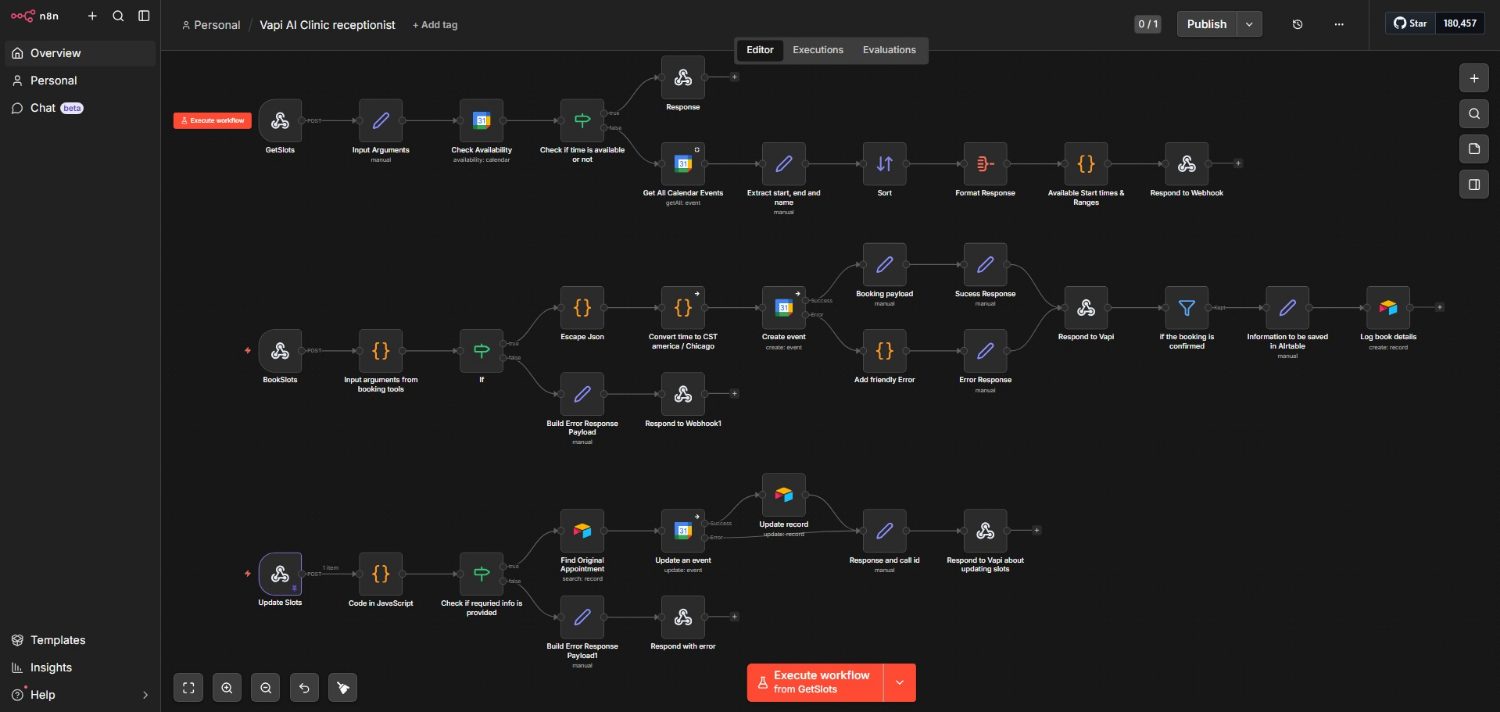Expand the Publish dropdown arrow
This screenshot has width=1500, height=712.
coord(1250,24)
